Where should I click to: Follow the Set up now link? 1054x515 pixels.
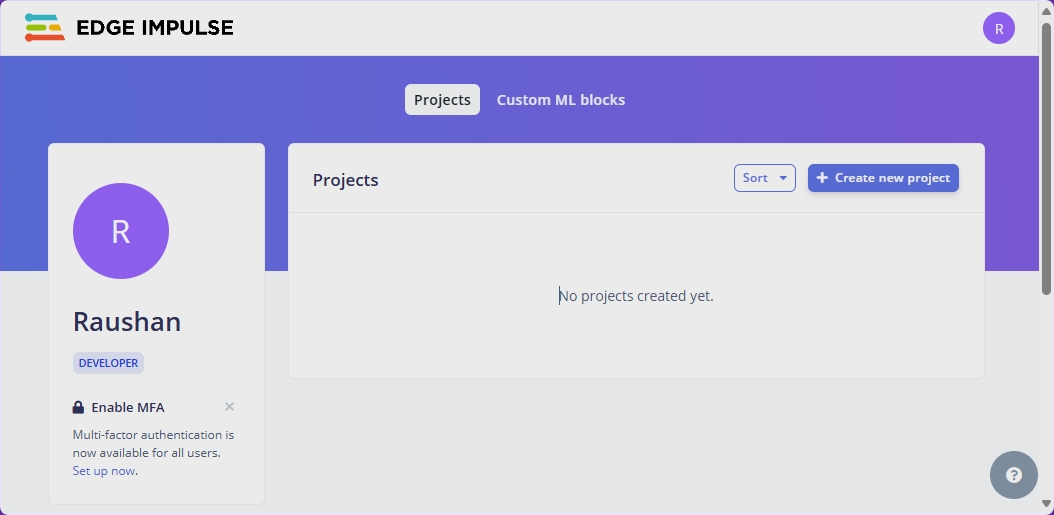point(104,471)
